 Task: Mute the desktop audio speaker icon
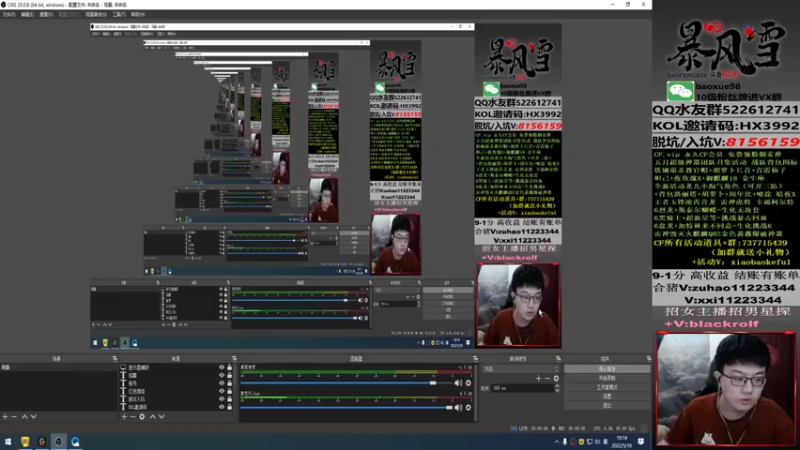pos(458,383)
